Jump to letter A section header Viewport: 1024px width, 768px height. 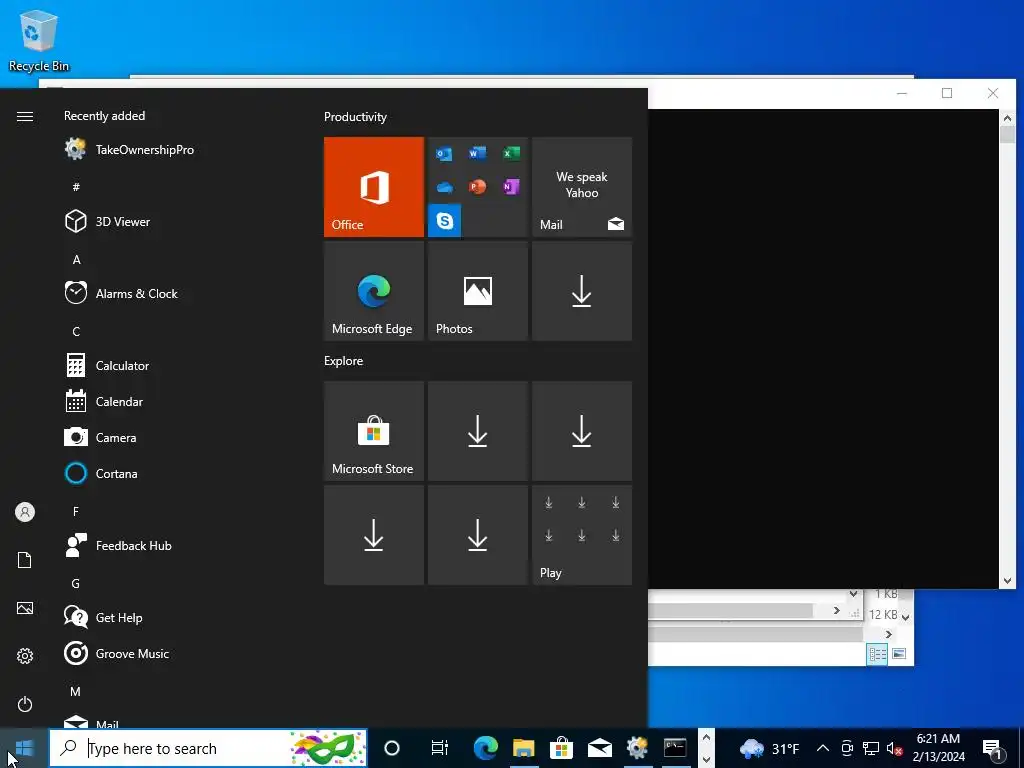[76, 260]
